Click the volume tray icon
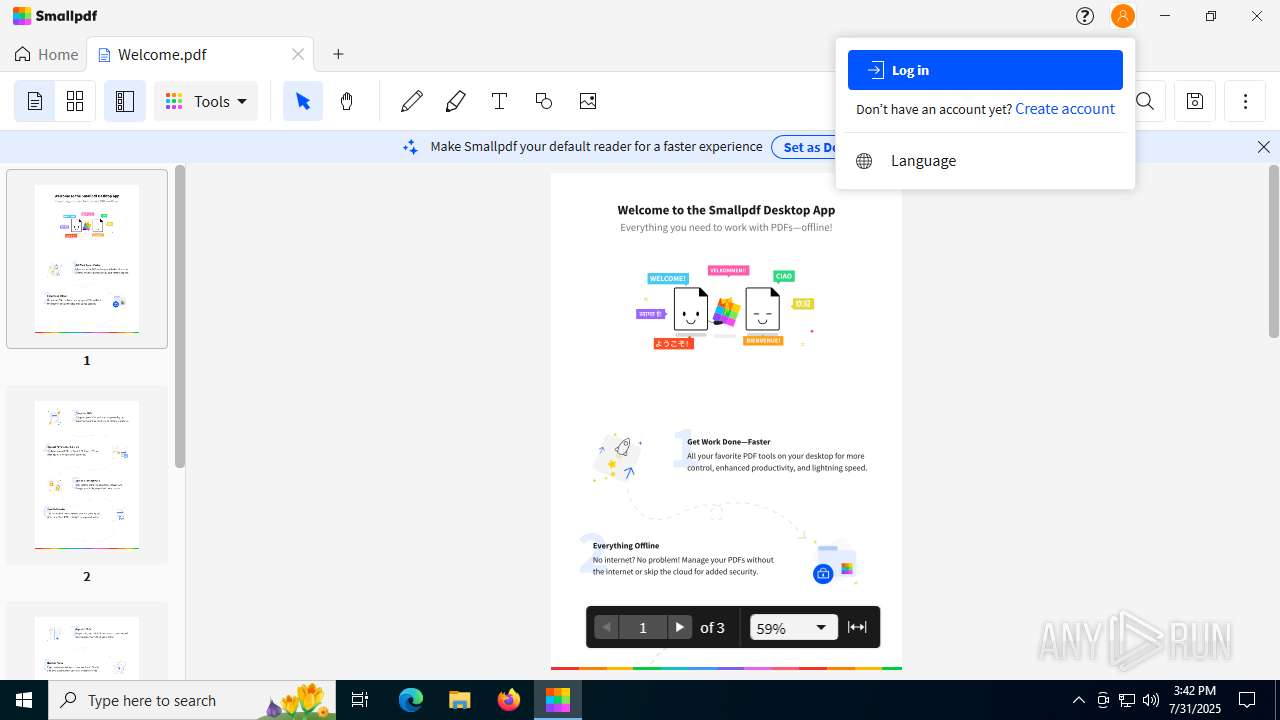The image size is (1280, 720). pos(1151,700)
